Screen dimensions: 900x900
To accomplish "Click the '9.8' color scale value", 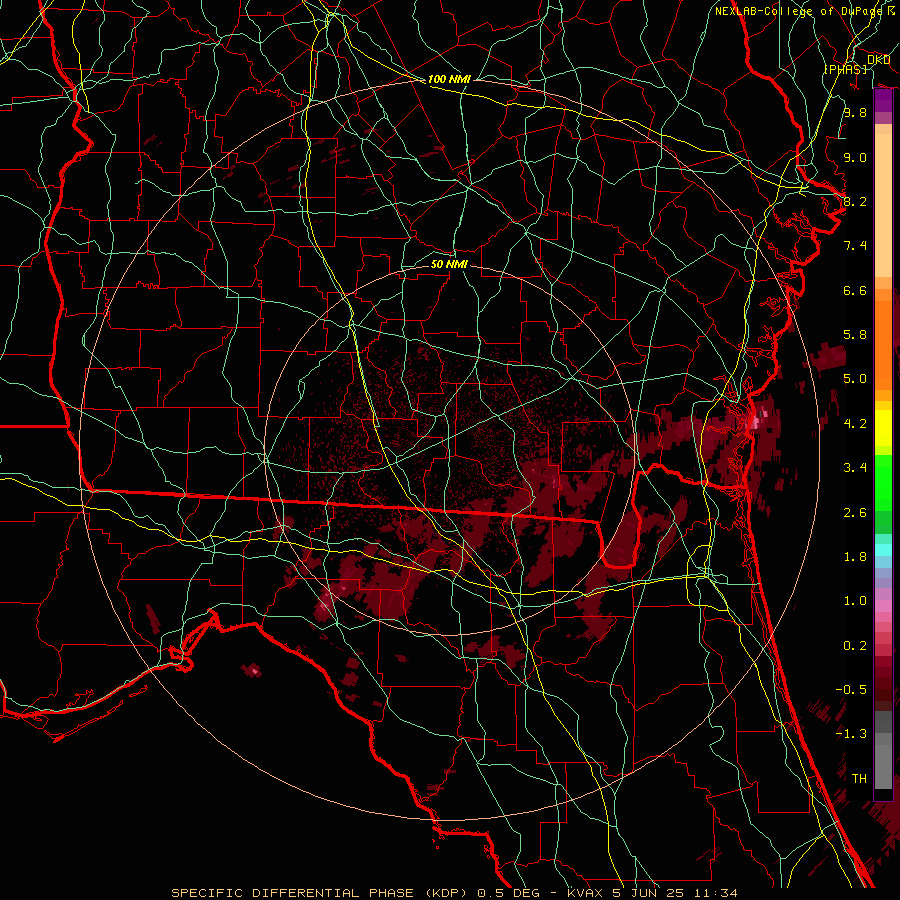I will click(x=855, y=112).
